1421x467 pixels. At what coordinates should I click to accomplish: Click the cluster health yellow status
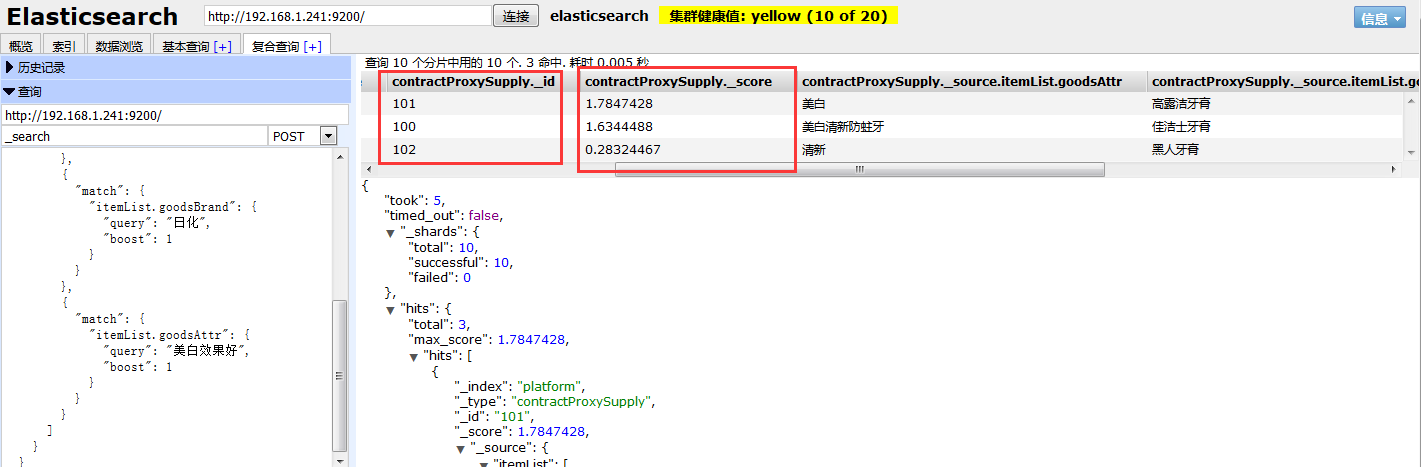tap(778, 16)
